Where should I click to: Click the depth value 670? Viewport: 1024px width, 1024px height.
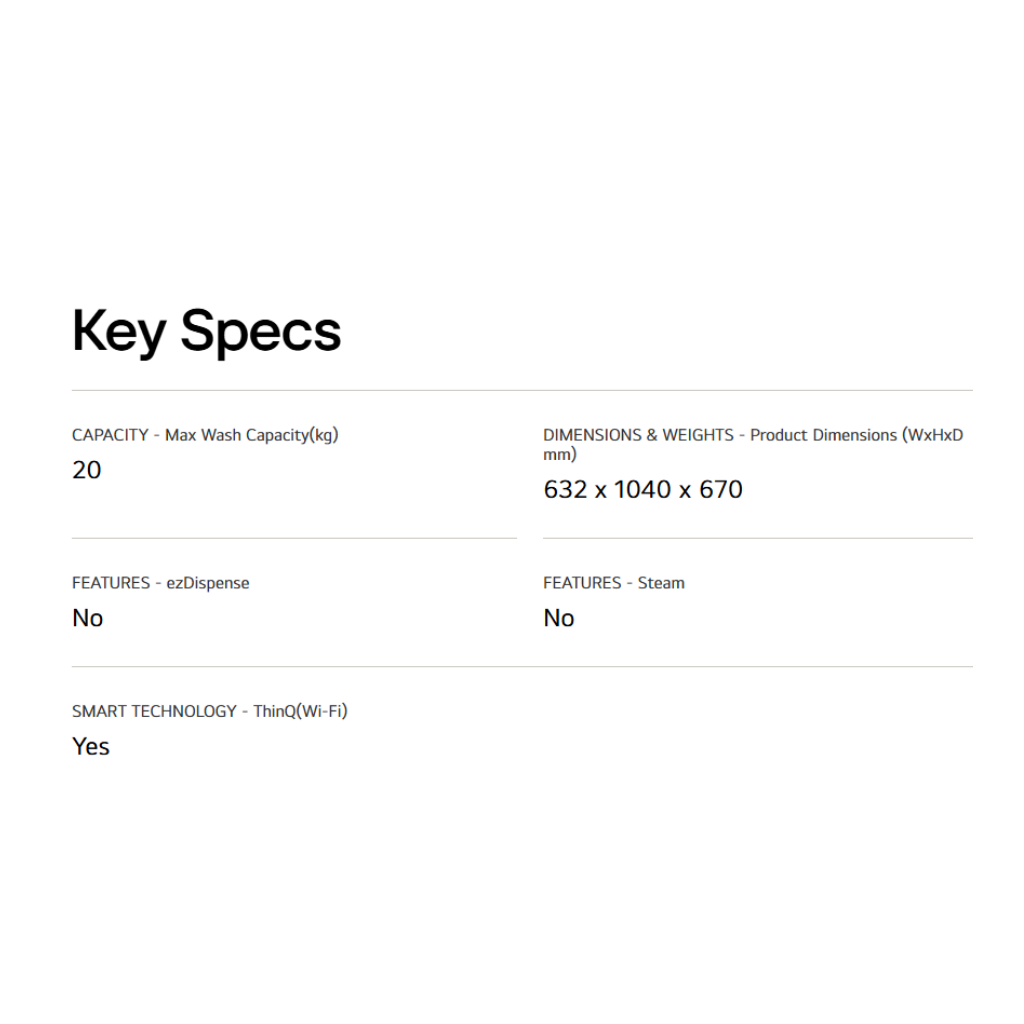point(721,490)
